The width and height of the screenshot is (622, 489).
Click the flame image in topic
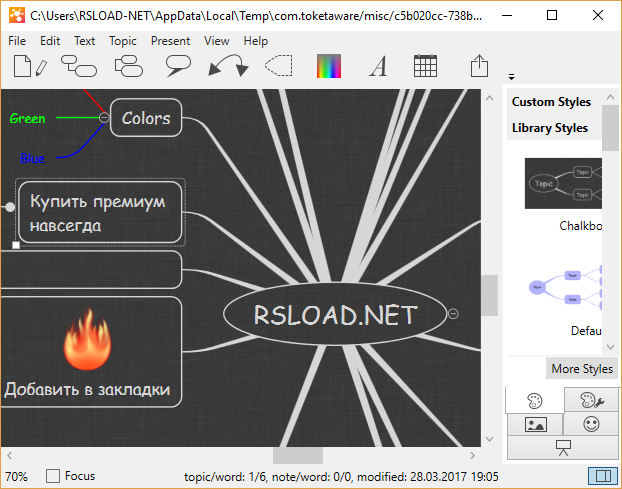pyautogui.click(x=87, y=339)
